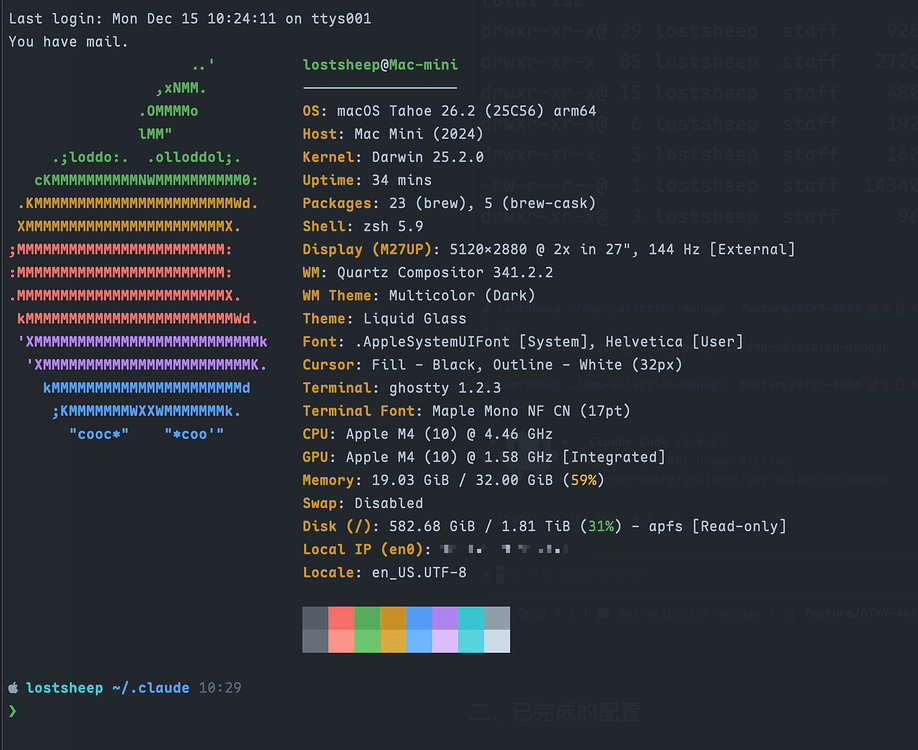
Task: Click the '59%' memory usage value
Action: click(x=583, y=480)
